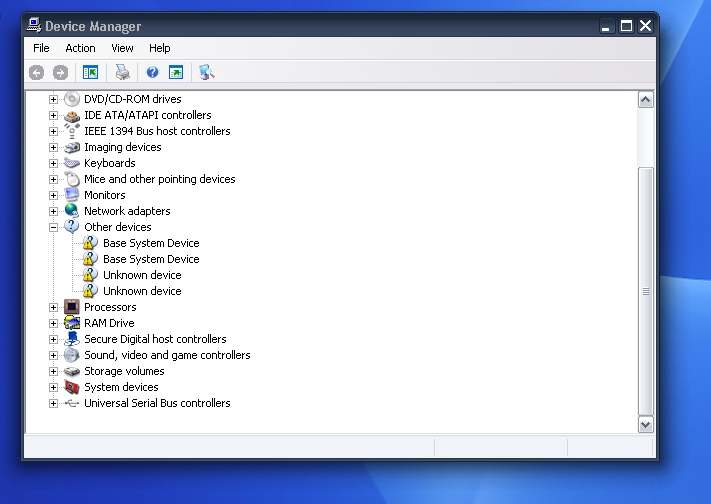711x504 pixels.
Task: Click the Imaging devices camera icon
Action: click(72, 147)
